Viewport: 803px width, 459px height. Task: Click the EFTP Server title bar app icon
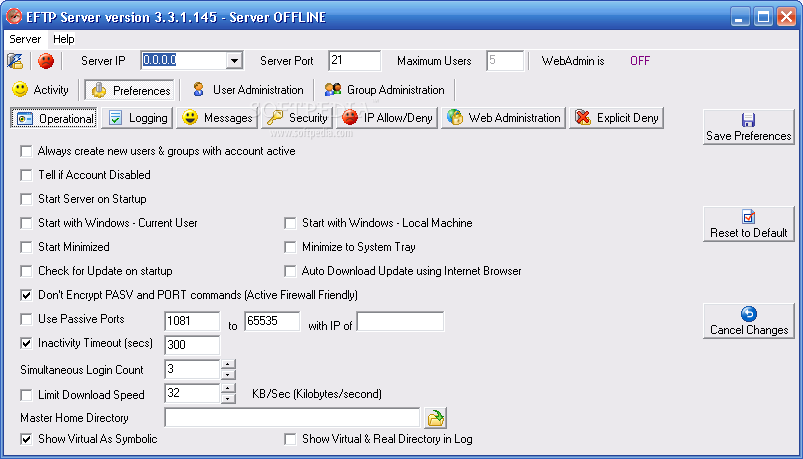pyautogui.click(x=14, y=16)
